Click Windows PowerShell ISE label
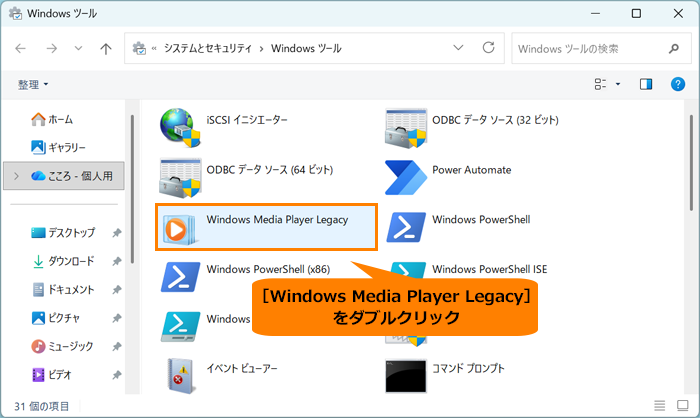This screenshot has height=418, width=700. [x=489, y=269]
